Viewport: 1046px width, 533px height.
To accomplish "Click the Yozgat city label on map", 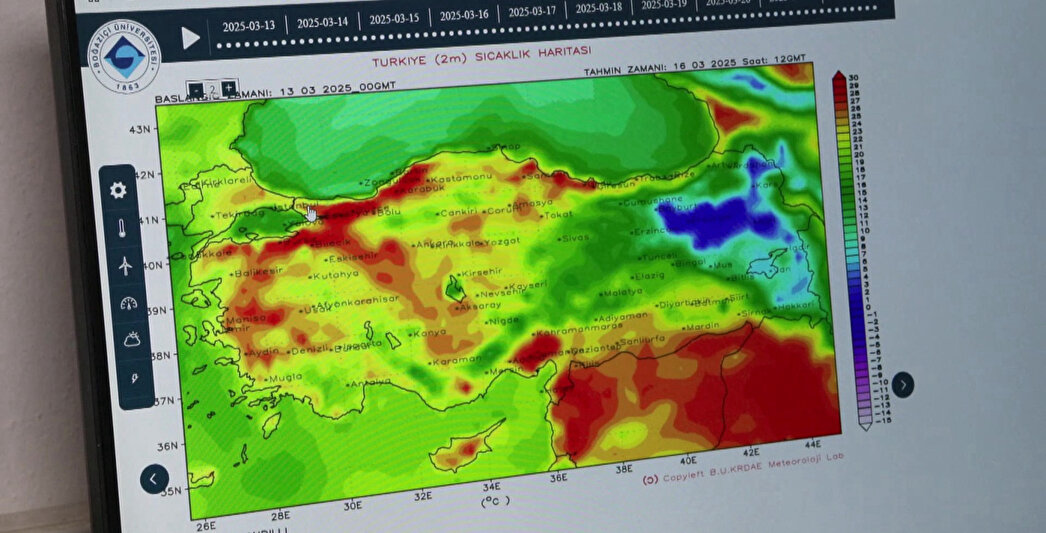I will coord(500,241).
